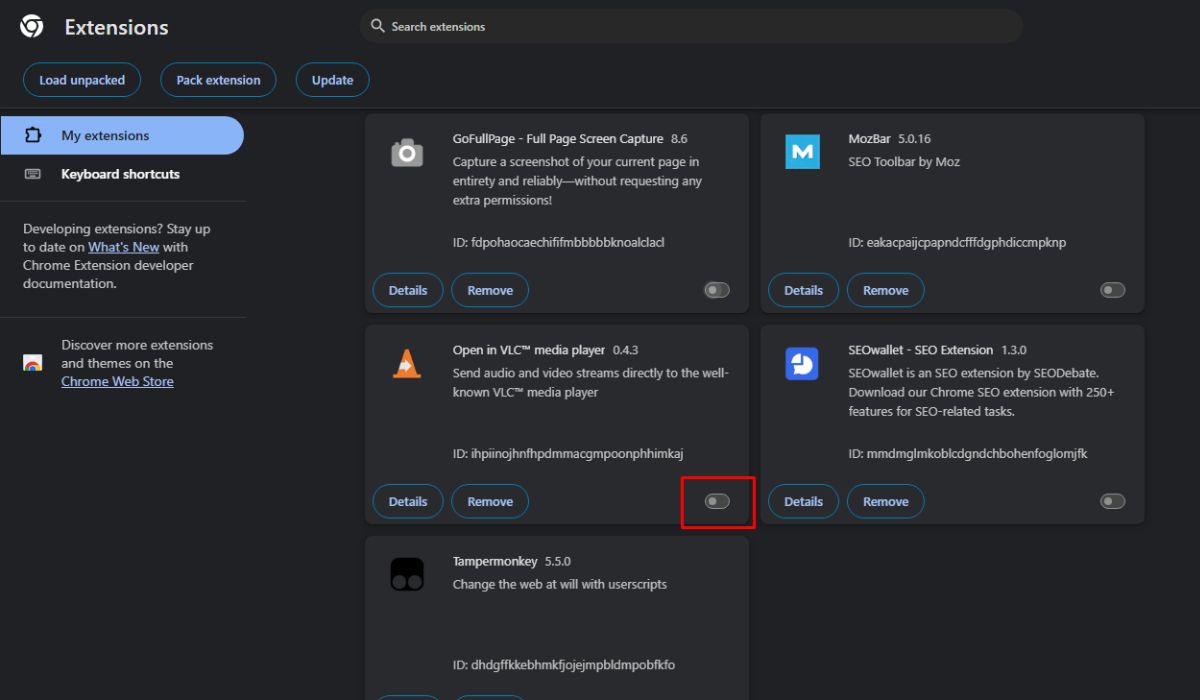Open the What's New link
The width and height of the screenshot is (1200, 700).
click(x=124, y=247)
